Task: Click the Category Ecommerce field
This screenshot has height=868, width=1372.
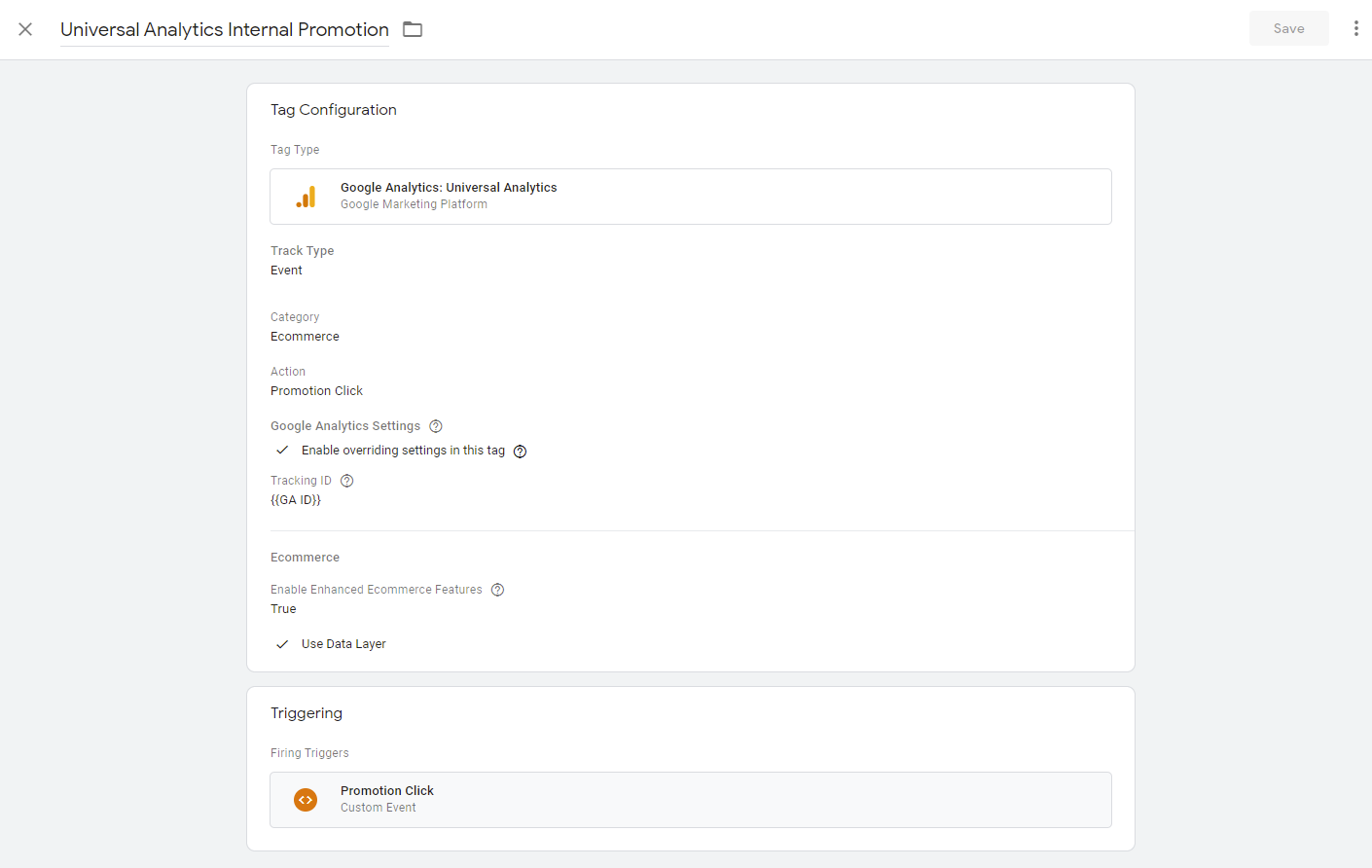Action: click(305, 337)
